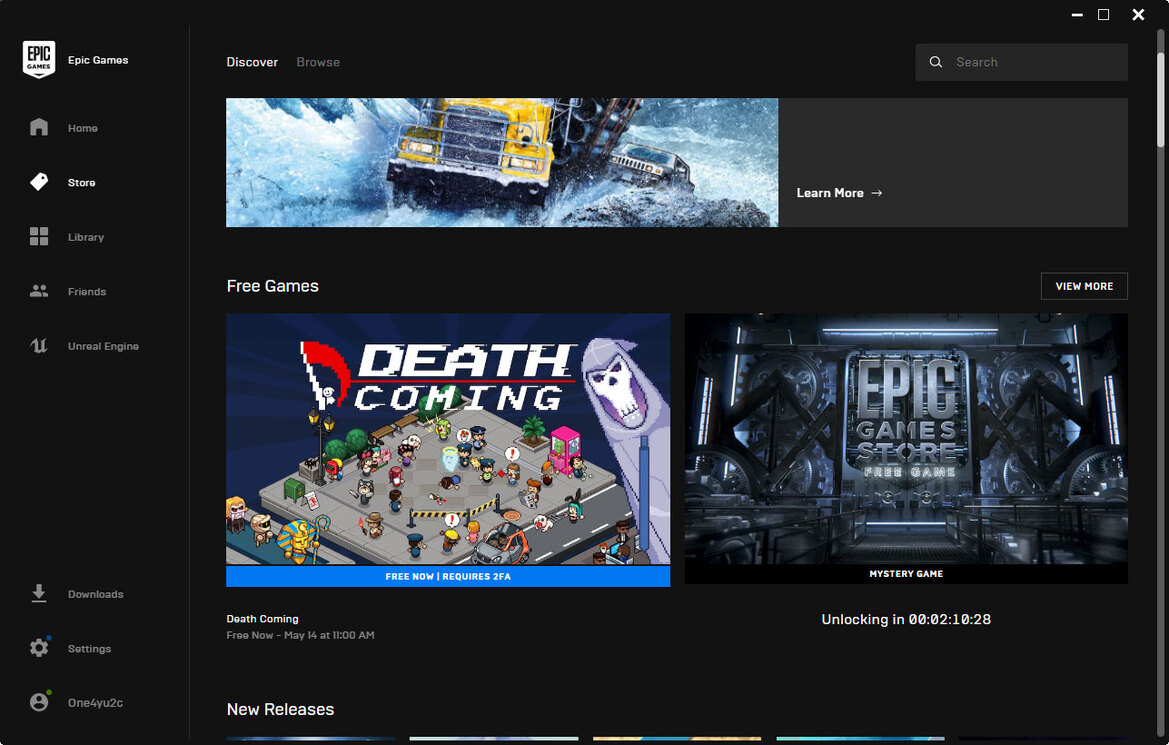
Task: Click the Search input field
Action: click(x=1021, y=62)
